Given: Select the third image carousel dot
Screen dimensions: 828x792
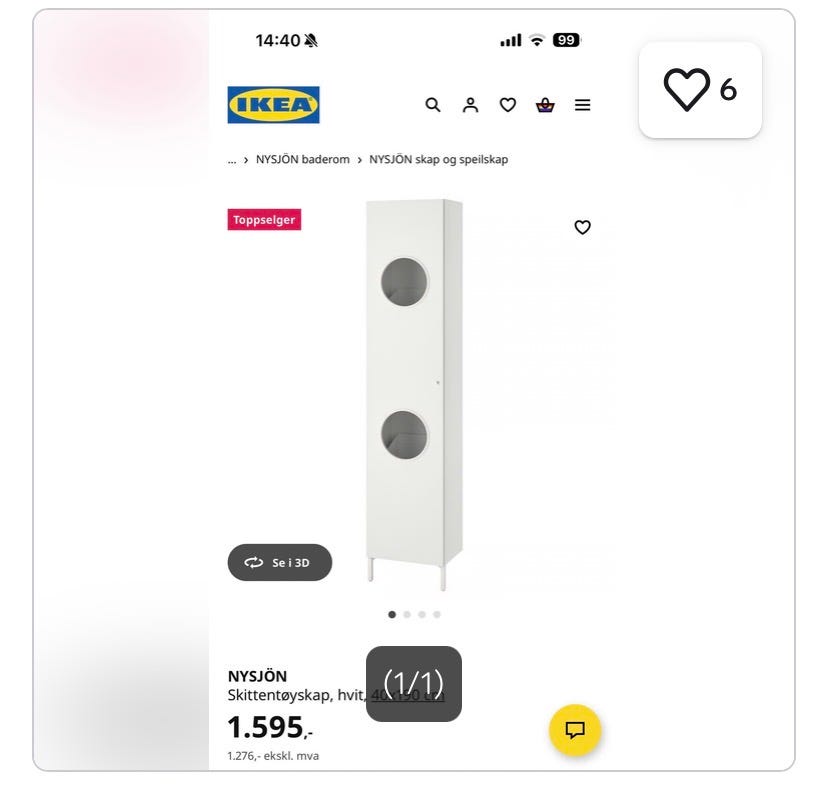Looking at the screenshot, I should [421, 615].
